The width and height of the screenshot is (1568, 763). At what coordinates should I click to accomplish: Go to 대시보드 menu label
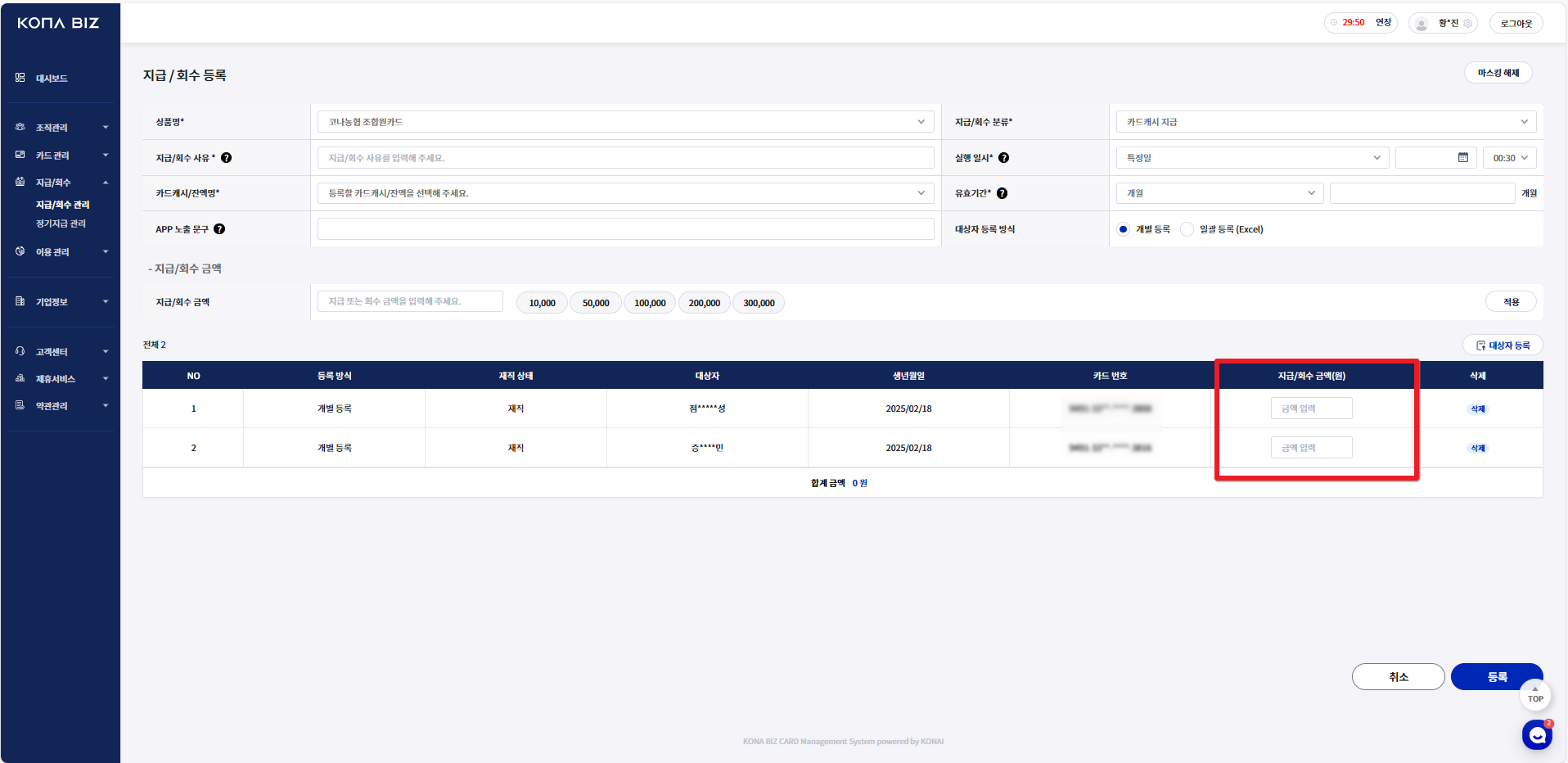[52, 79]
